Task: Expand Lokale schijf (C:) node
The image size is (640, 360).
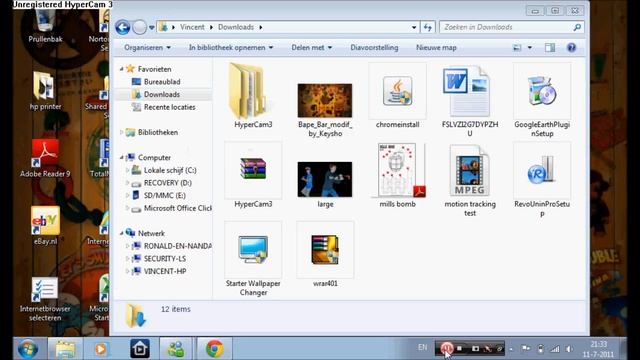Action: click(x=127, y=170)
